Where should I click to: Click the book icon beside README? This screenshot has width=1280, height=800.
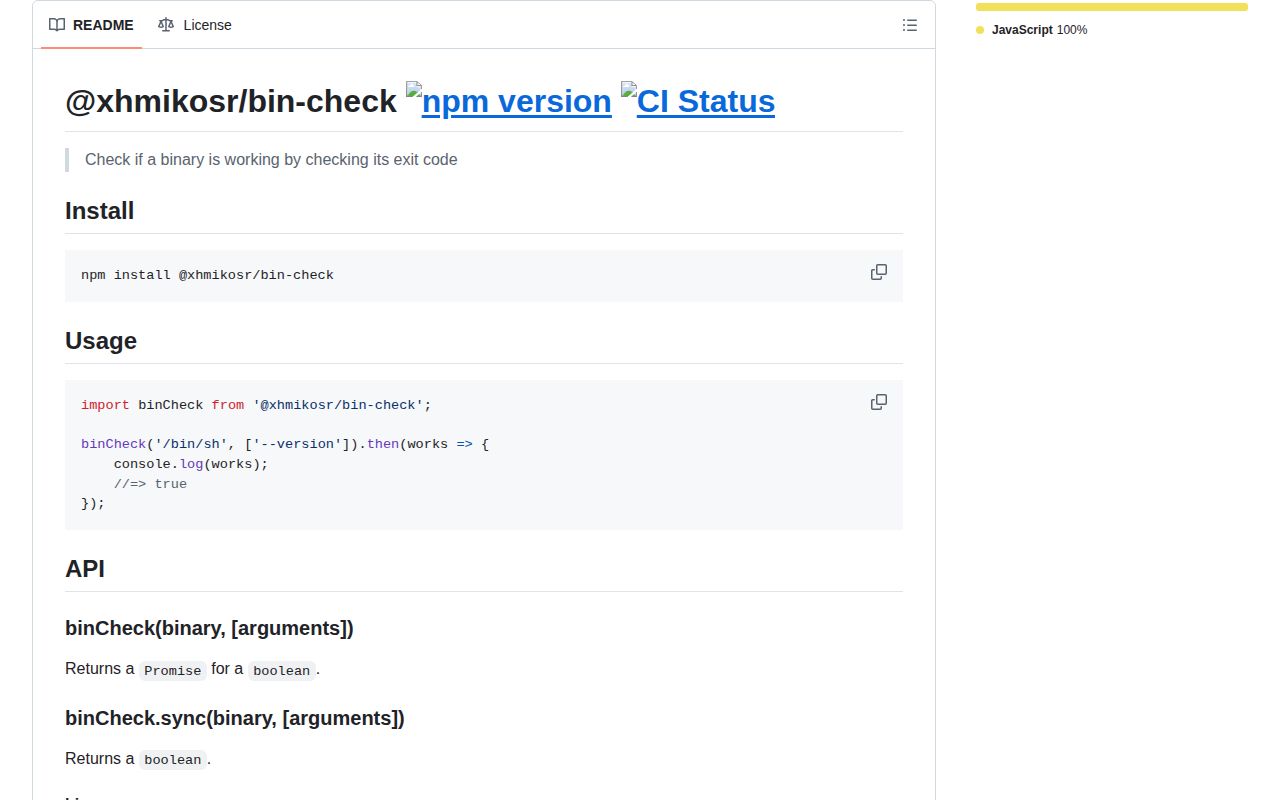tap(57, 25)
